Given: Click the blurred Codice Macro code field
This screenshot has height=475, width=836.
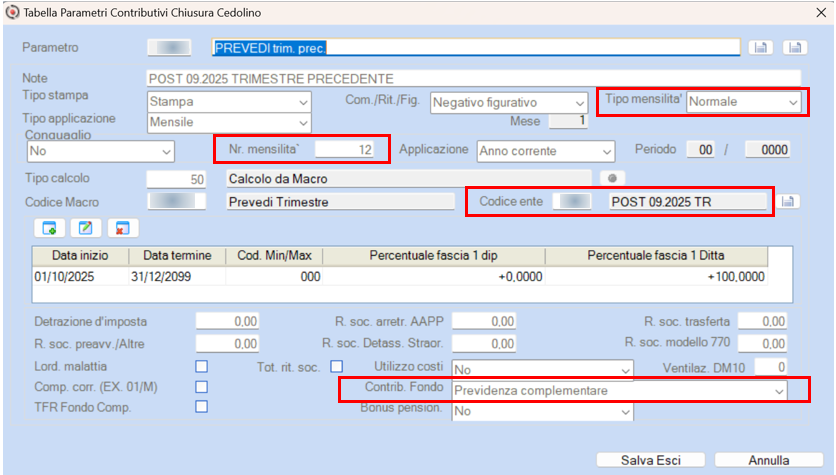Looking at the screenshot, I should 176,202.
